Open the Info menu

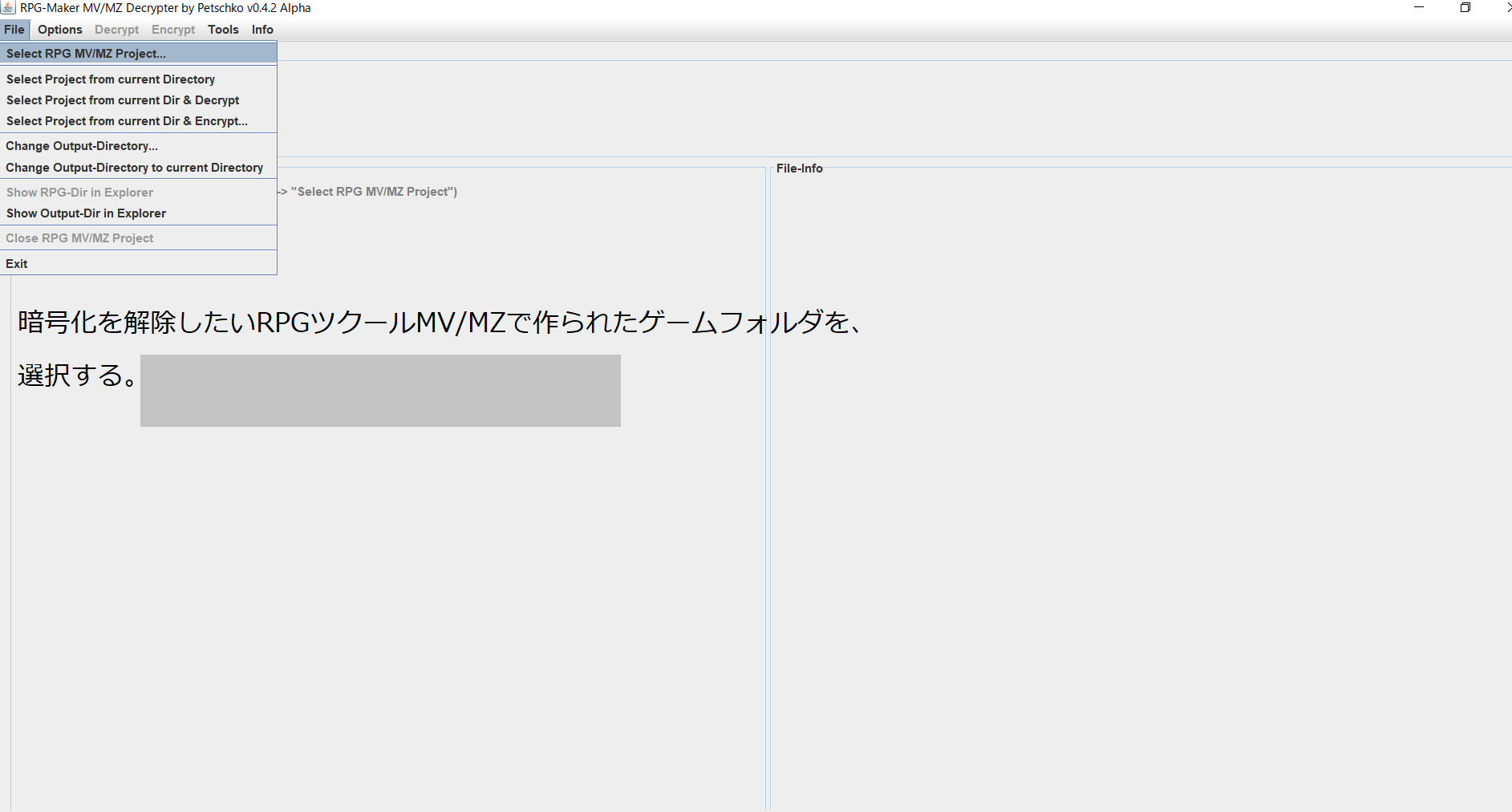(x=262, y=30)
